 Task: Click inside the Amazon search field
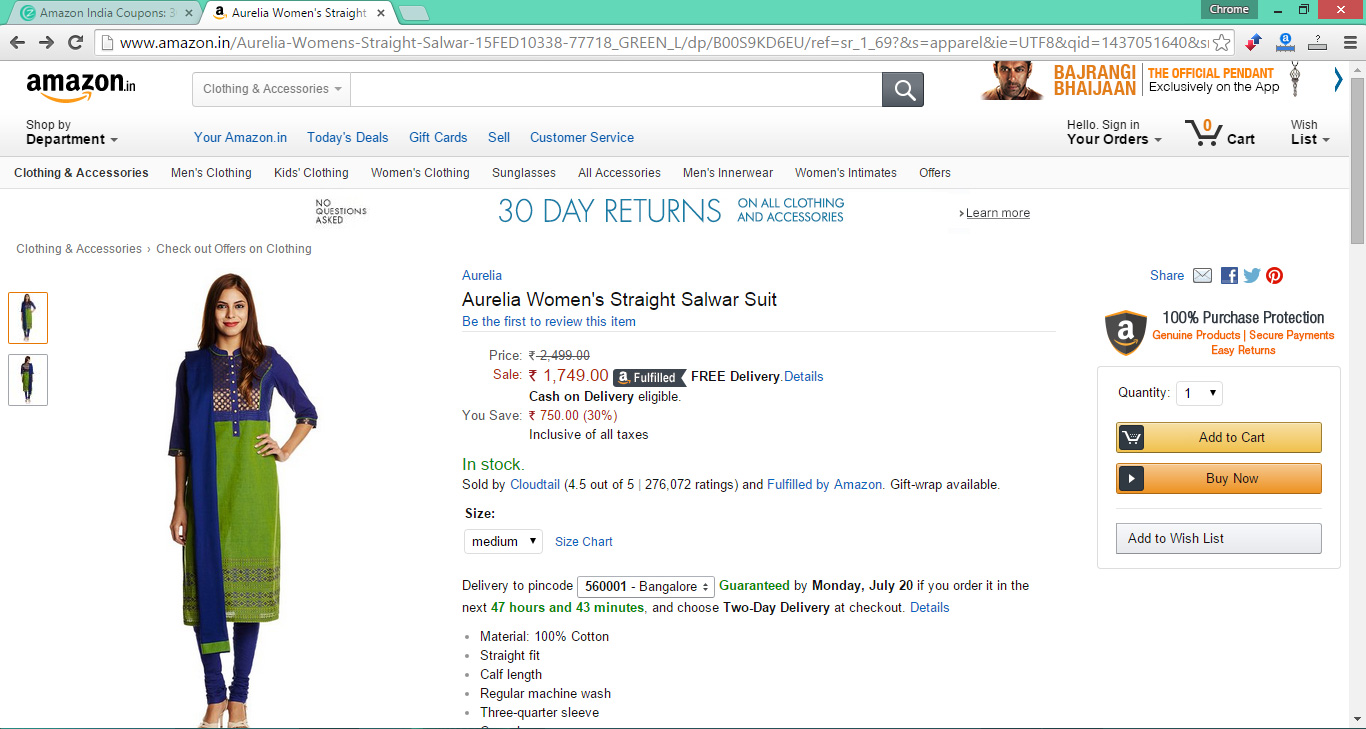[x=616, y=89]
